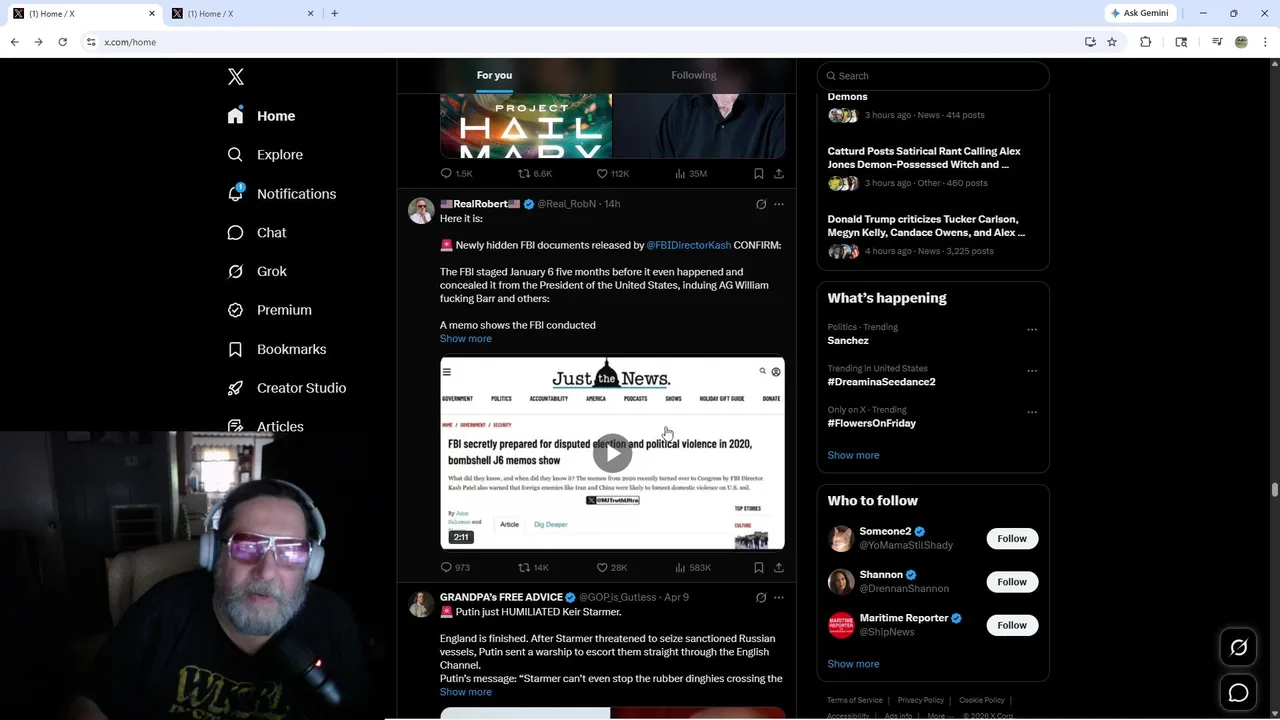Play the Just the News video

pyautogui.click(x=612, y=453)
